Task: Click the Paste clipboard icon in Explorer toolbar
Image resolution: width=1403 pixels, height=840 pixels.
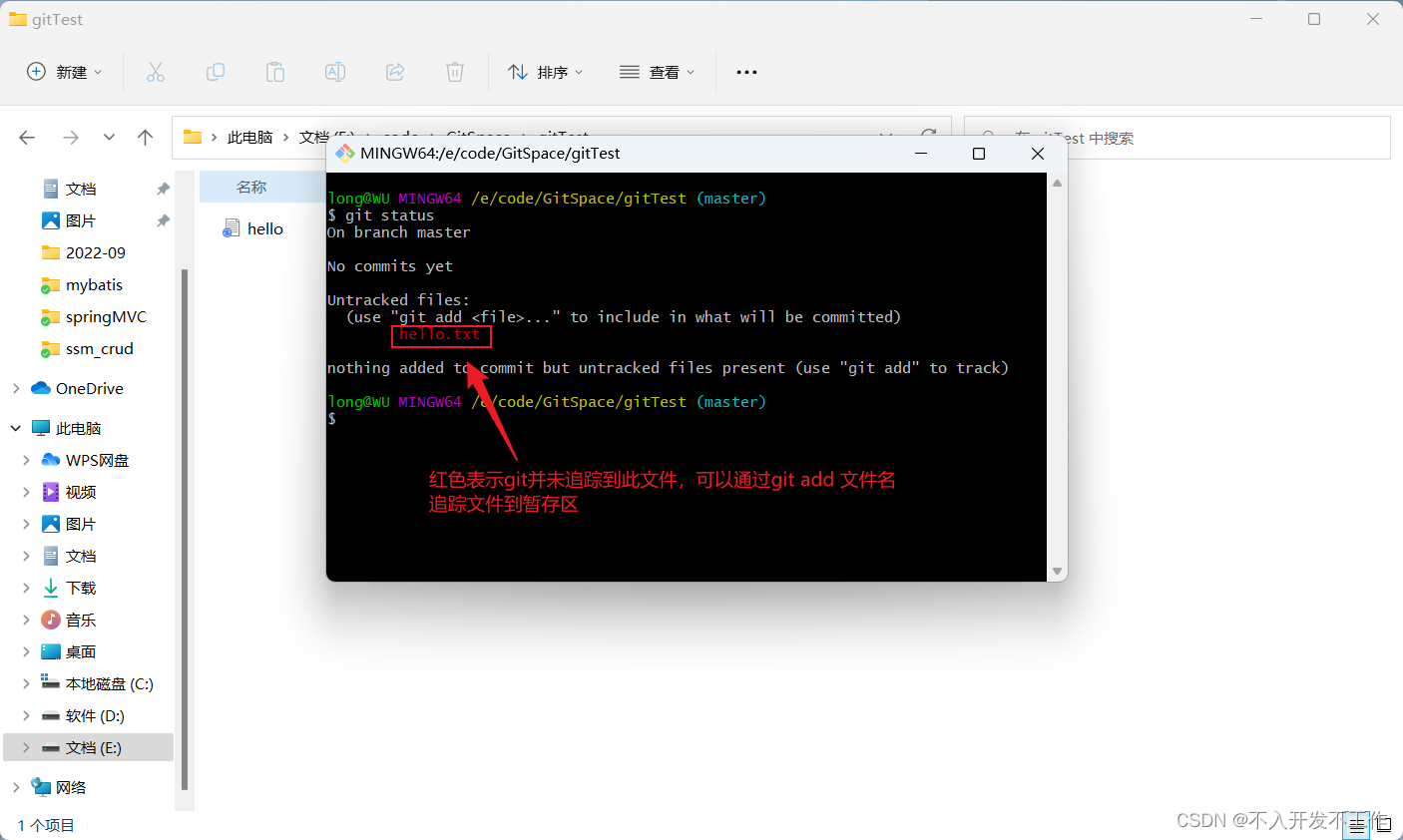Action: coord(274,72)
